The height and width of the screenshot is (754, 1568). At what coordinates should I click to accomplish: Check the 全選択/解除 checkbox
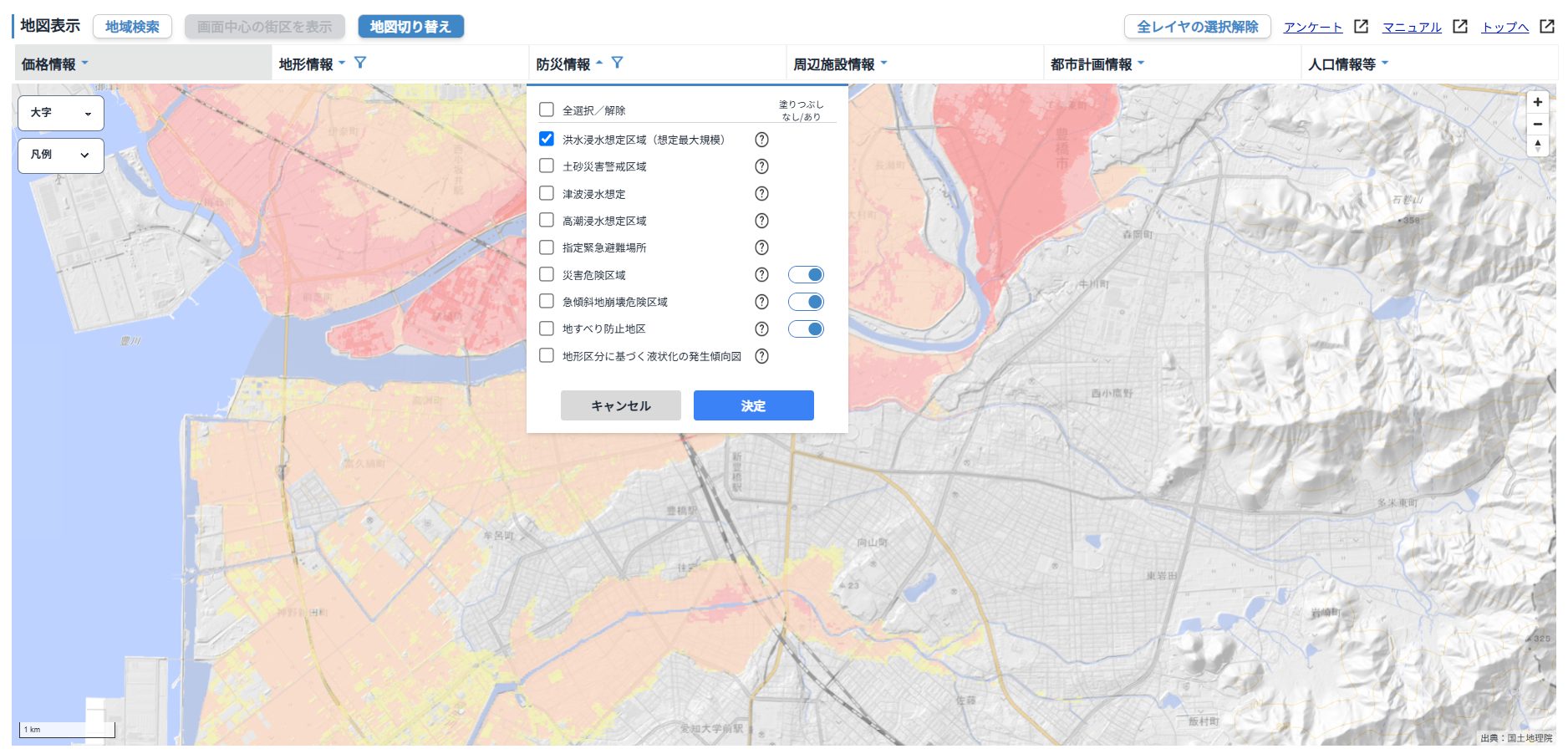547,110
